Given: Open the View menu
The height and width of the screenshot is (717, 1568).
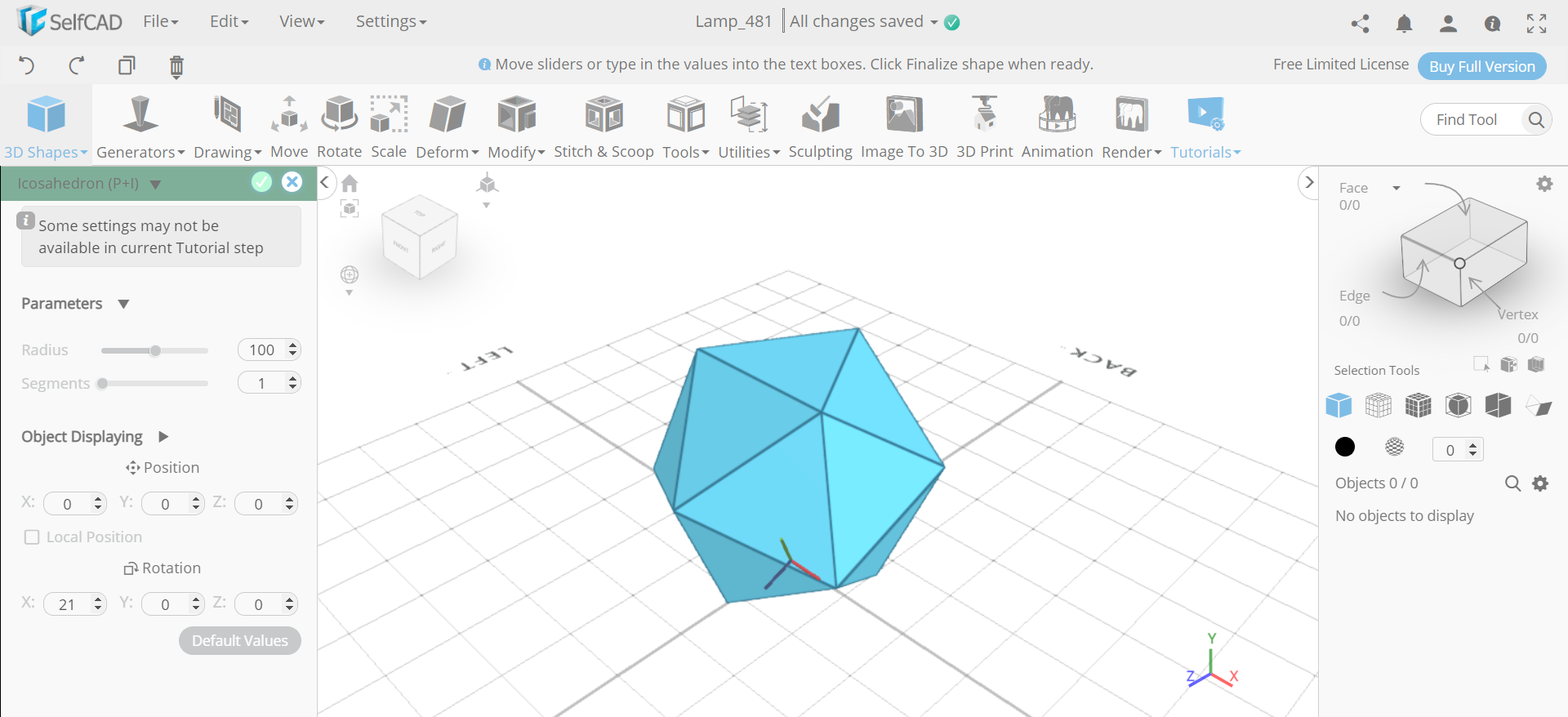Looking at the screenshot, I should coord(301,21).
